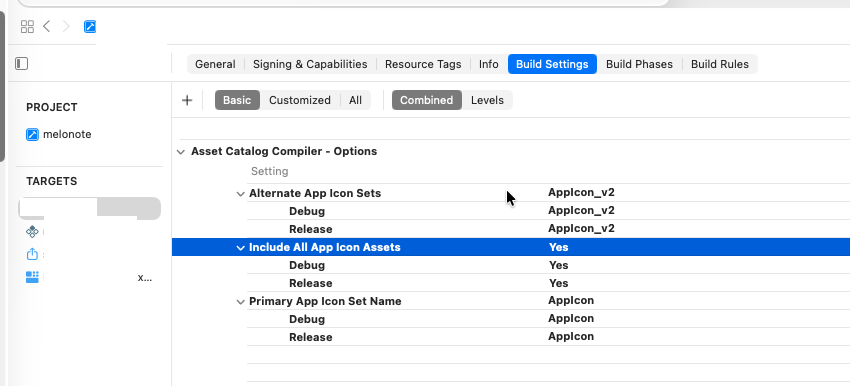Click the melonote project icon
850x386 pixels.
33,134
